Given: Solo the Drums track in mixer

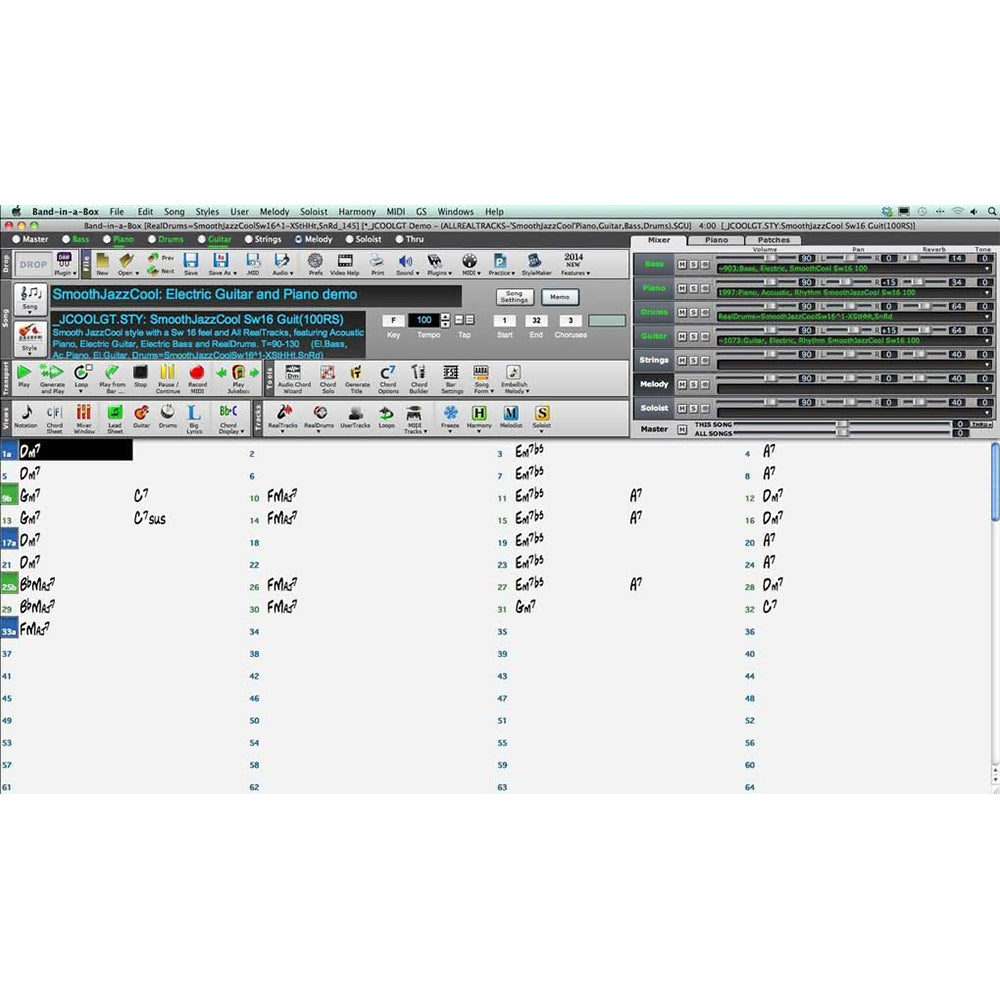Looking at the screenshot, I should [692, 312].
